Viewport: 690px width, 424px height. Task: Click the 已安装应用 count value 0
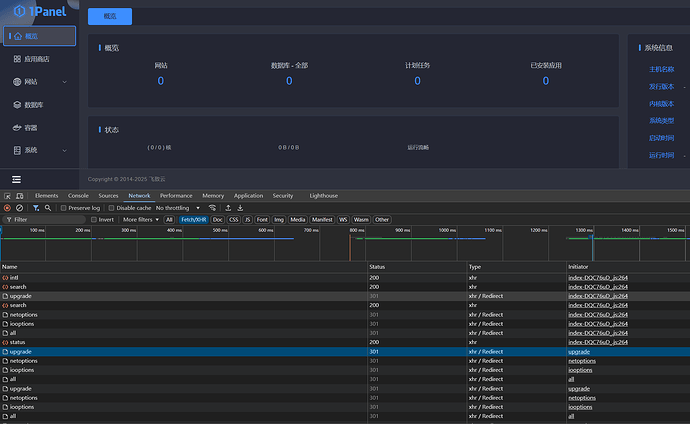[546, 81]
